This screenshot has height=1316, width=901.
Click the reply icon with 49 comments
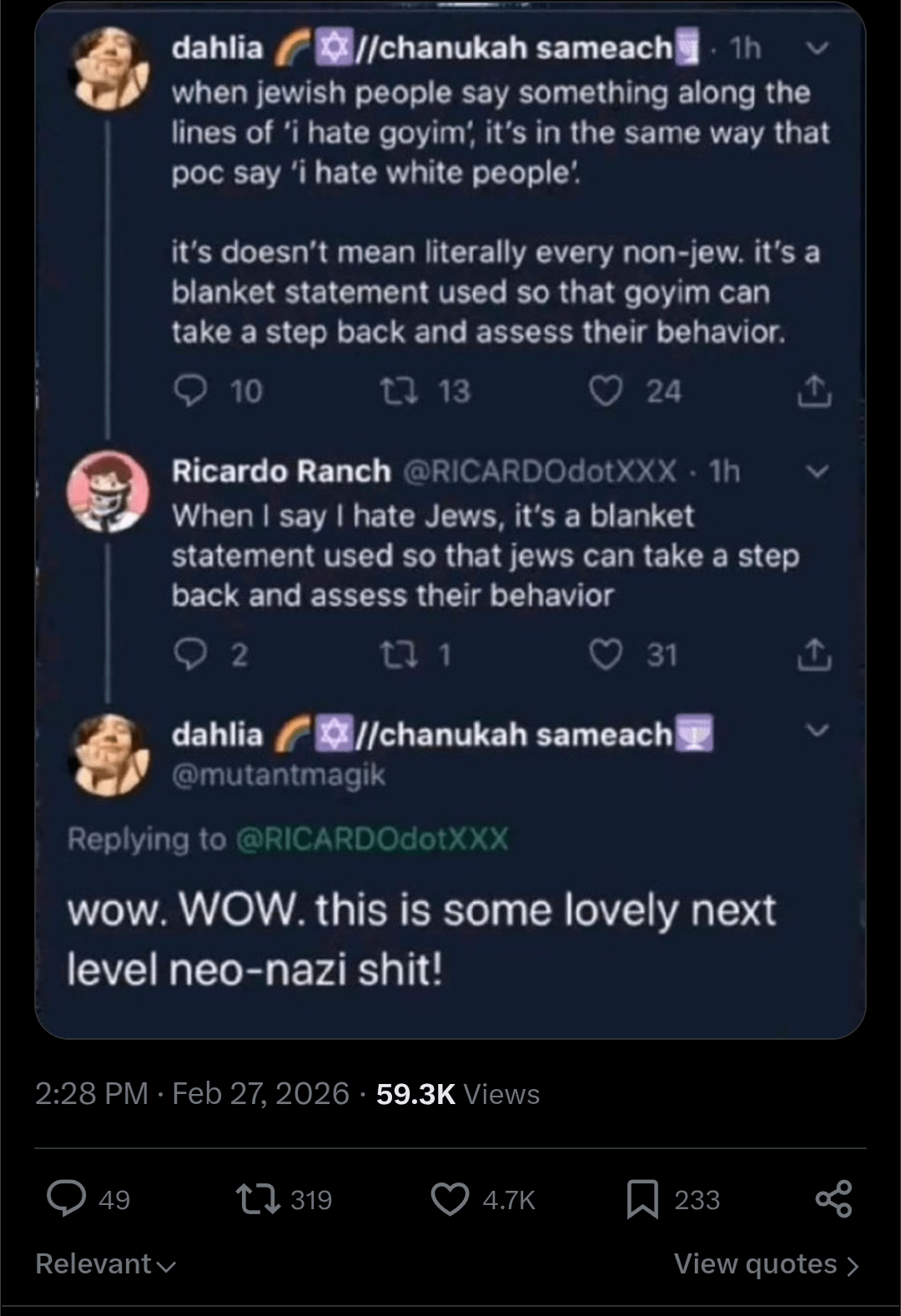click(67, 1199)
